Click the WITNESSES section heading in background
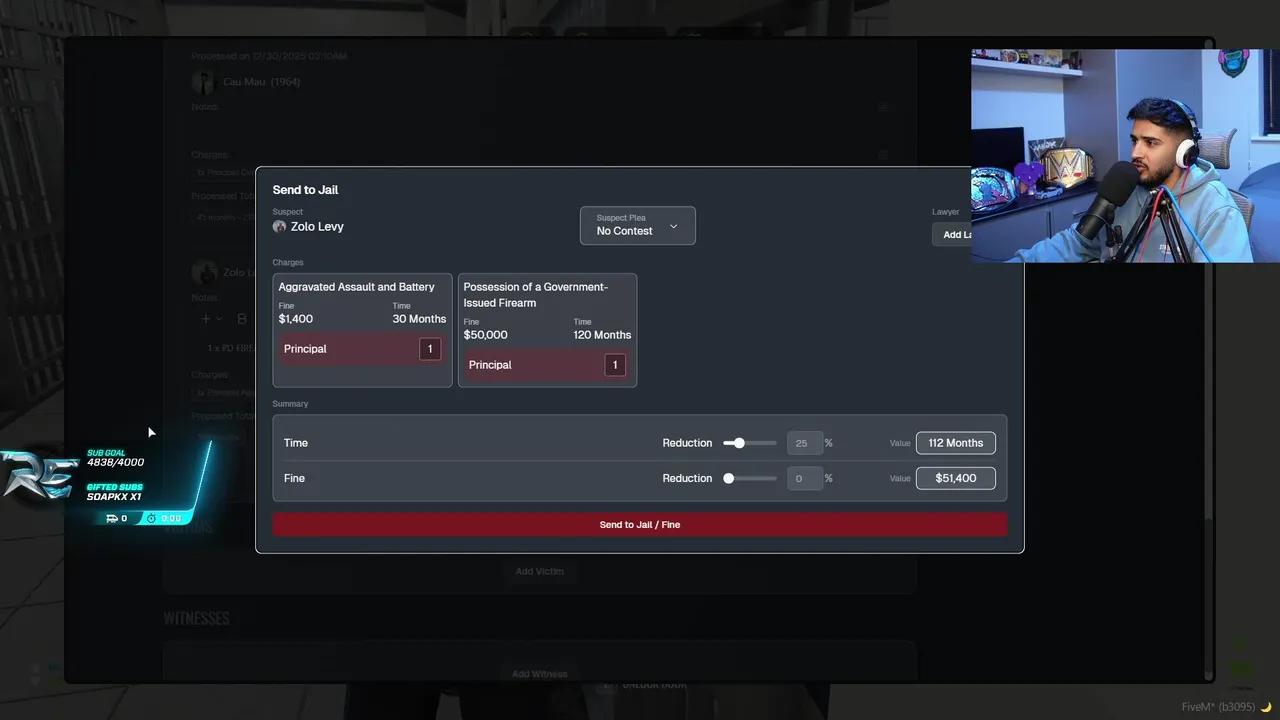The height and width of the screenshot is (720, 1280). [197, 618]
